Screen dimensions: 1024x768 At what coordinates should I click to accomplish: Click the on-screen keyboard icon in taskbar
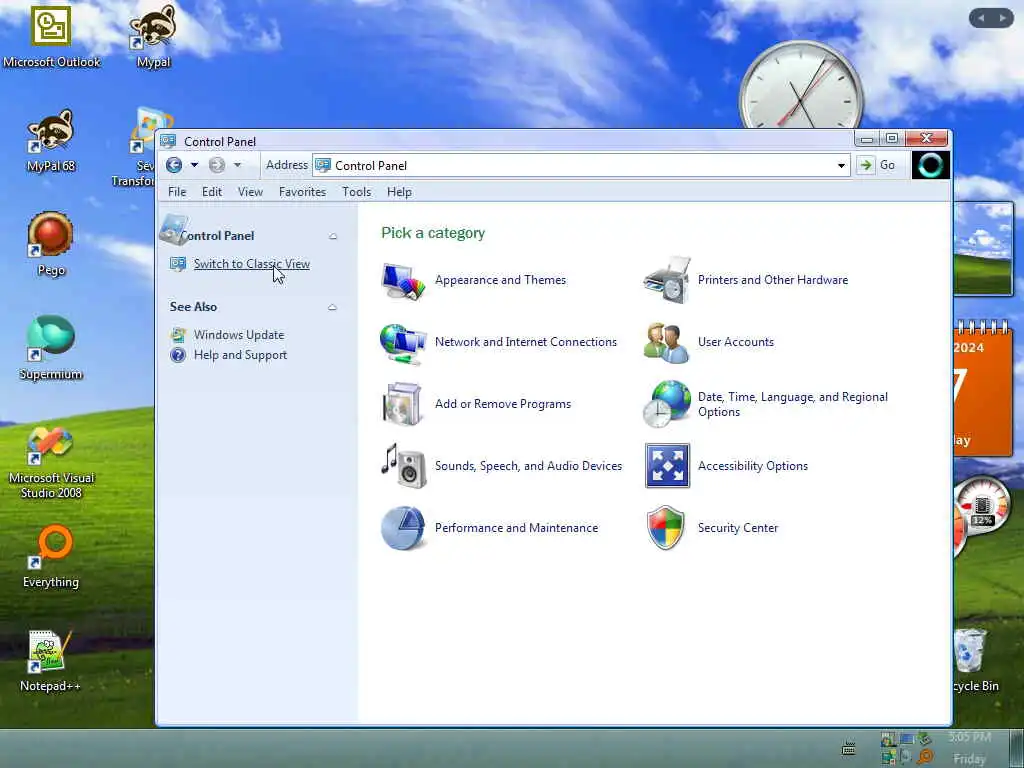coord(848,749)
